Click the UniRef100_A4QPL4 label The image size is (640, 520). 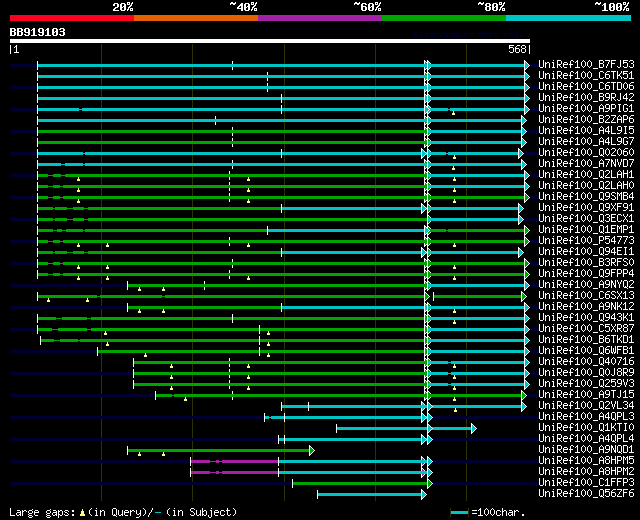(x=586, y=439)
